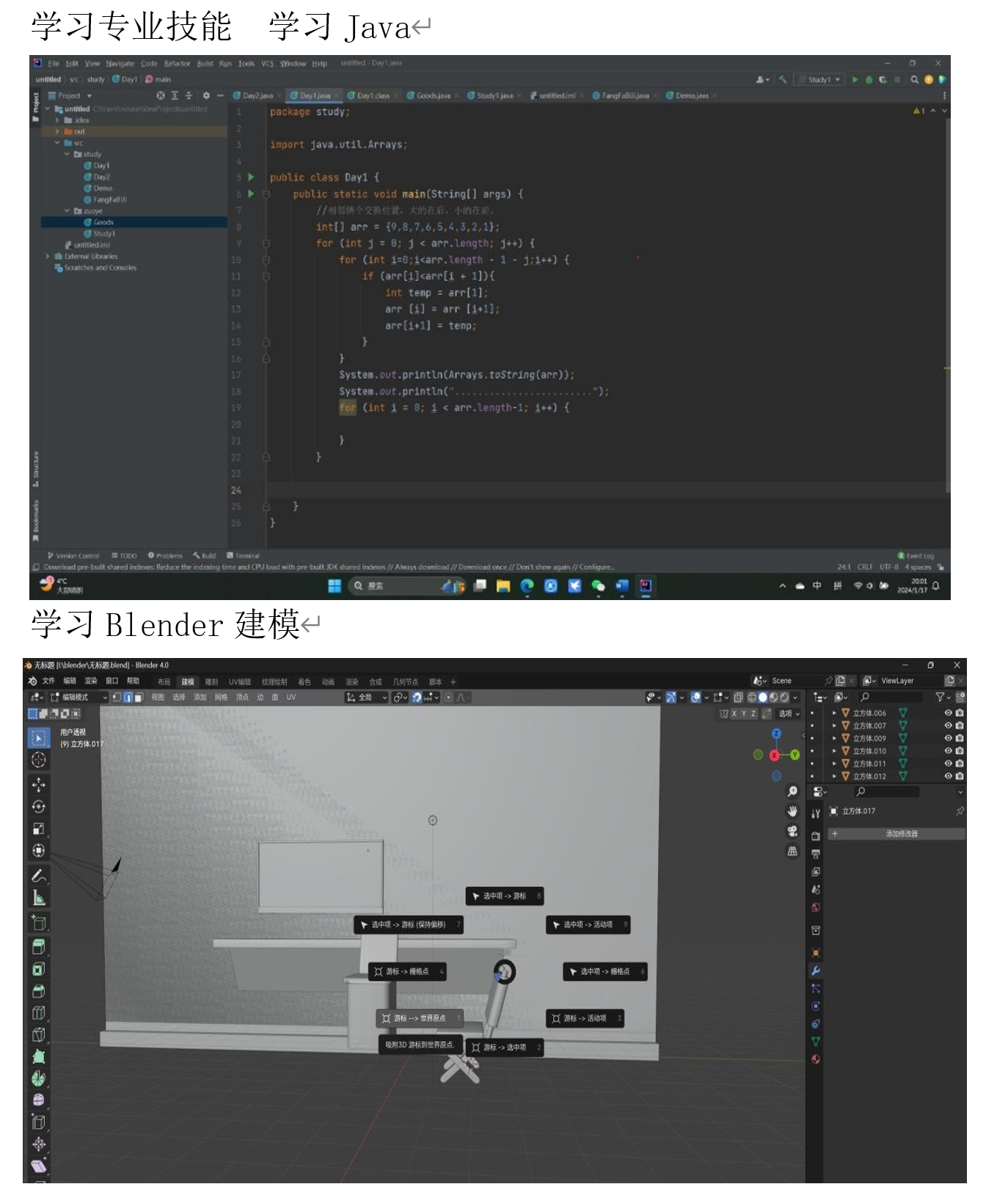Toggle the snap magnet in Blender header
The height and width of the screenshot is (1184, 1008).
pyautogui.click(x=417, y=698)
